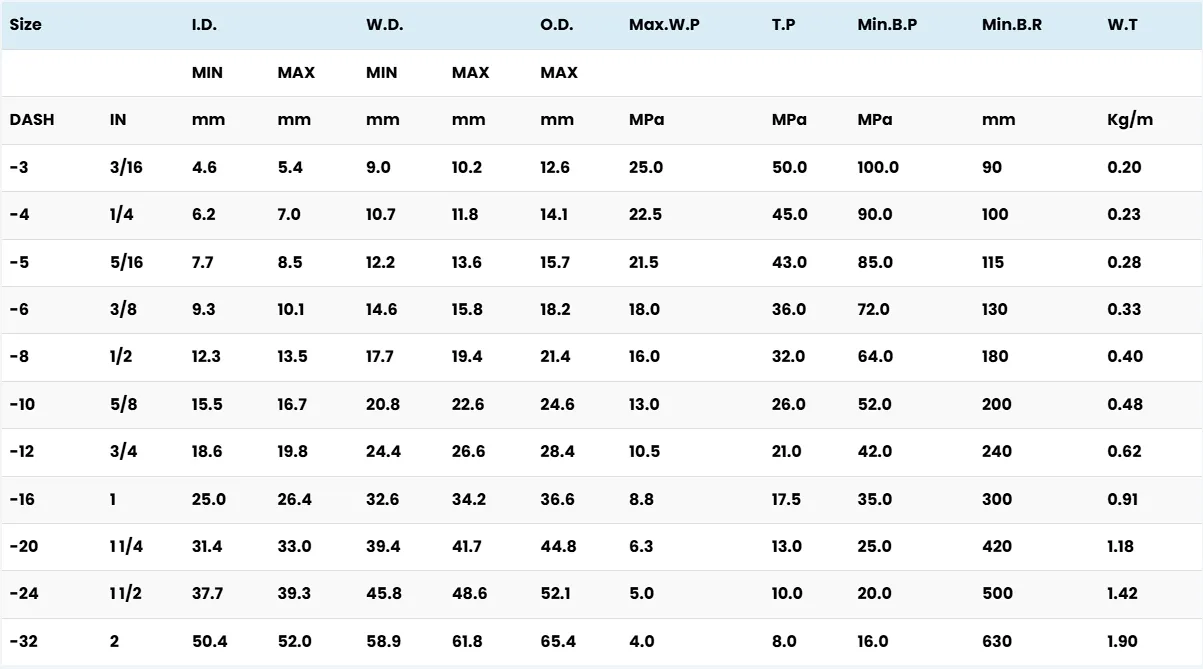Select the W.T column header
Image resolution: width=1203 pixels, height=669 pixels.
coord(1122,25)
